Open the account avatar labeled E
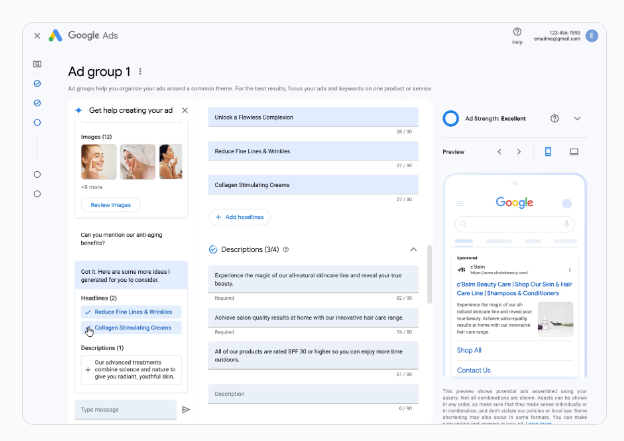The image size is (624, 441). [x=591, y=36]
